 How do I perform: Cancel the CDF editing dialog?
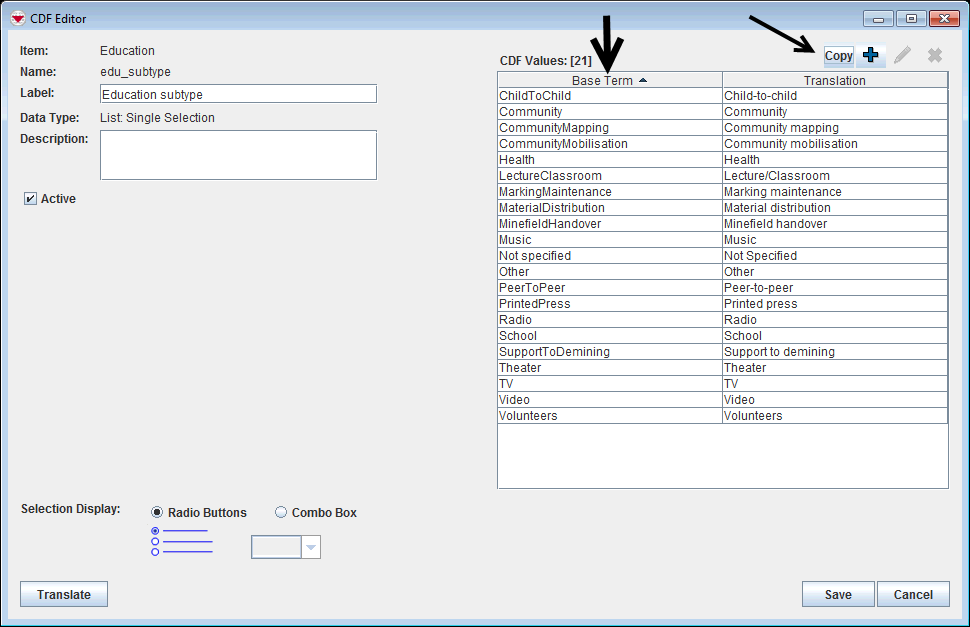click(913, 594)
